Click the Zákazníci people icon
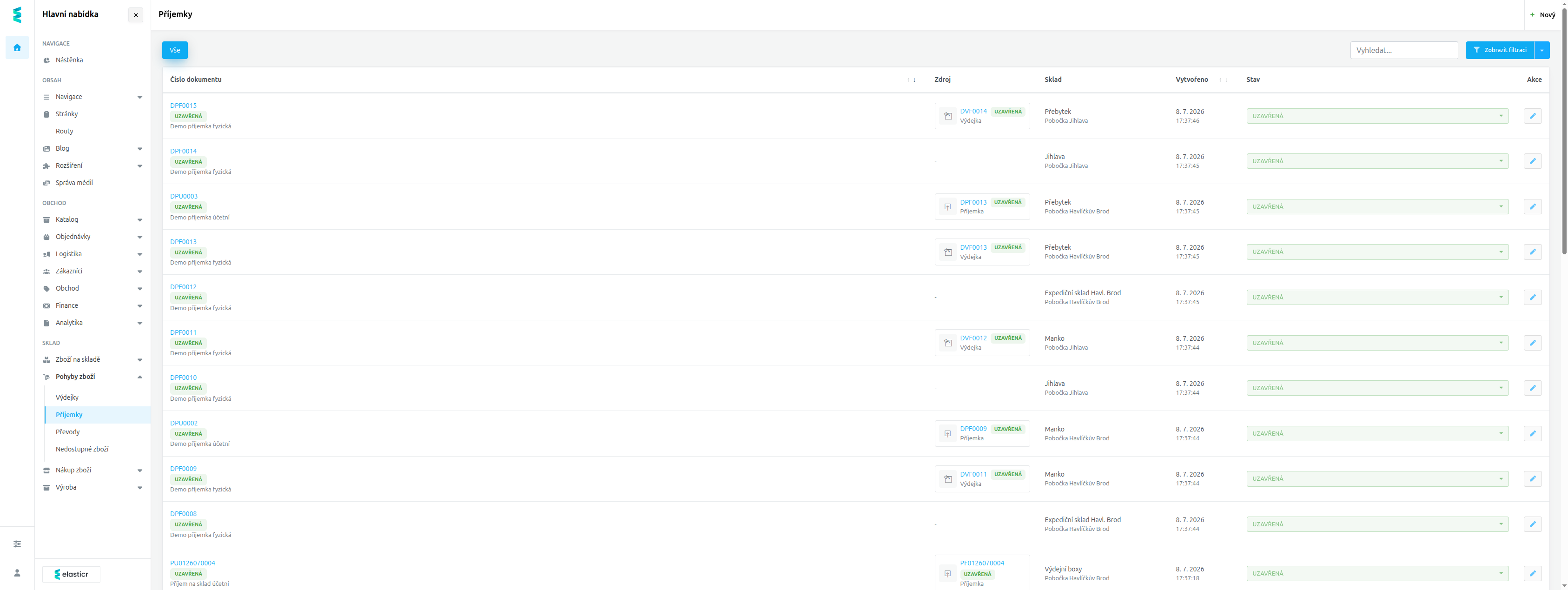 click(46, 272)
